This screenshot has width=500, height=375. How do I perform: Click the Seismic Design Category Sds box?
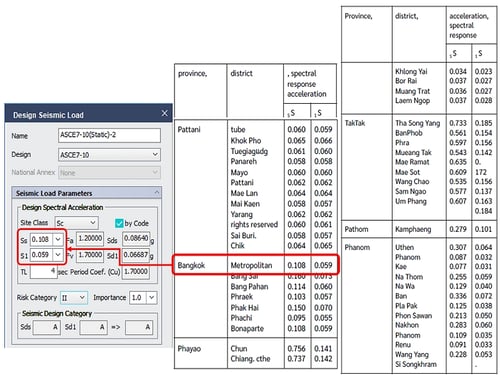(46, 327)
